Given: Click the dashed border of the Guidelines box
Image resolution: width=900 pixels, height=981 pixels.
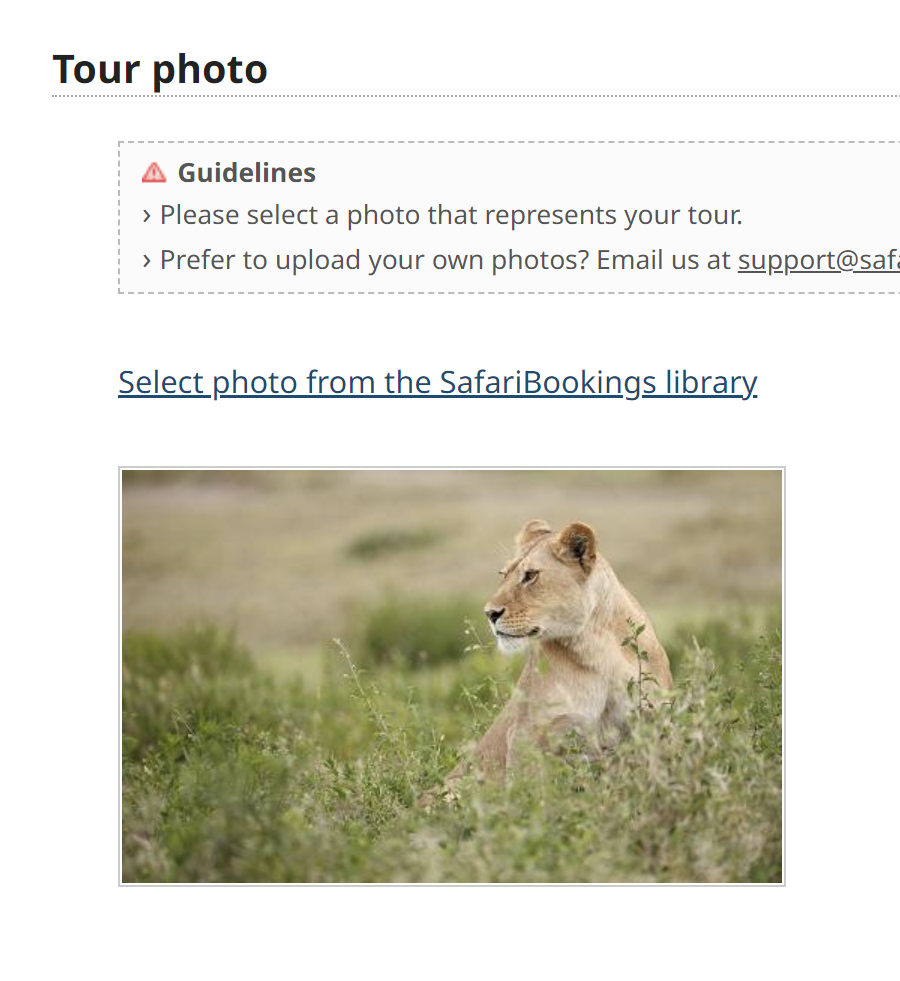Looking at the screenshot, I should coord(500,143).
